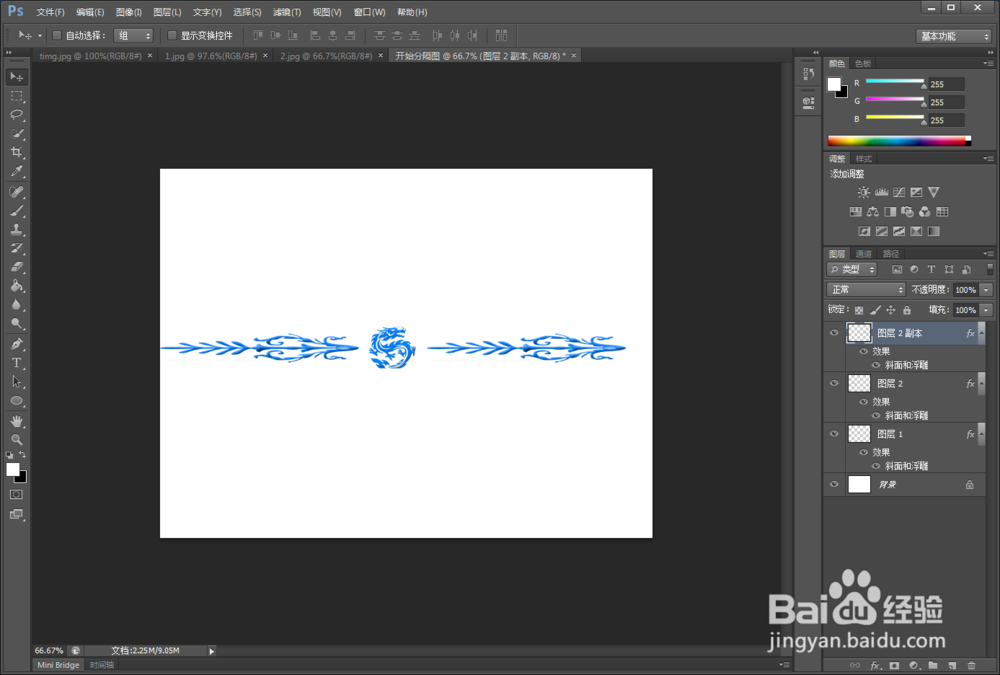Select the Lasso tool
This screenshot has height=675, width=1000.
[x=17, y=115]
